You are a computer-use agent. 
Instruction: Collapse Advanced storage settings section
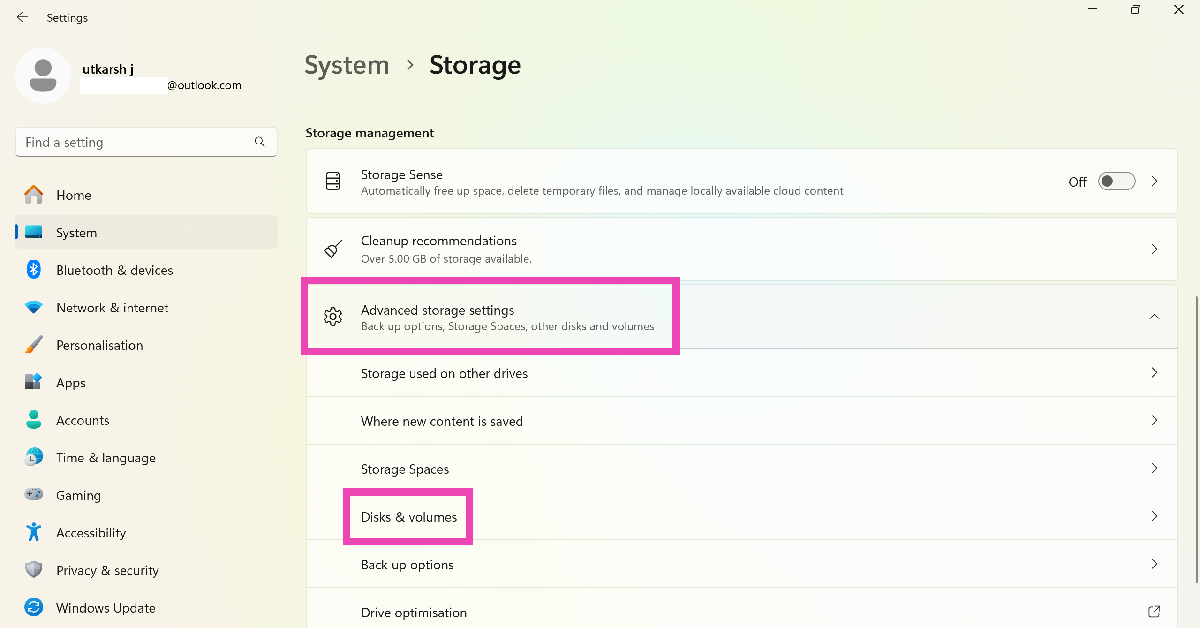pyautogui.click(x=1154, y=316)
